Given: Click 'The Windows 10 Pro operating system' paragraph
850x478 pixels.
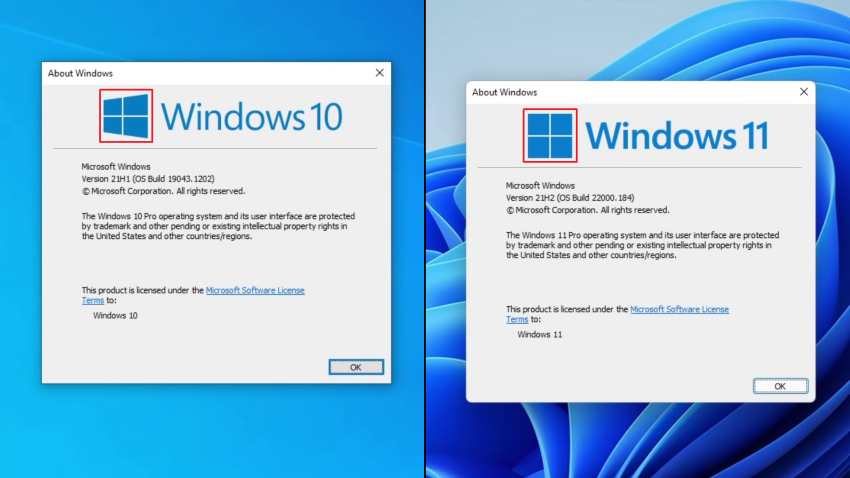Looking at the screenshot, I should [x=218, y=226].
